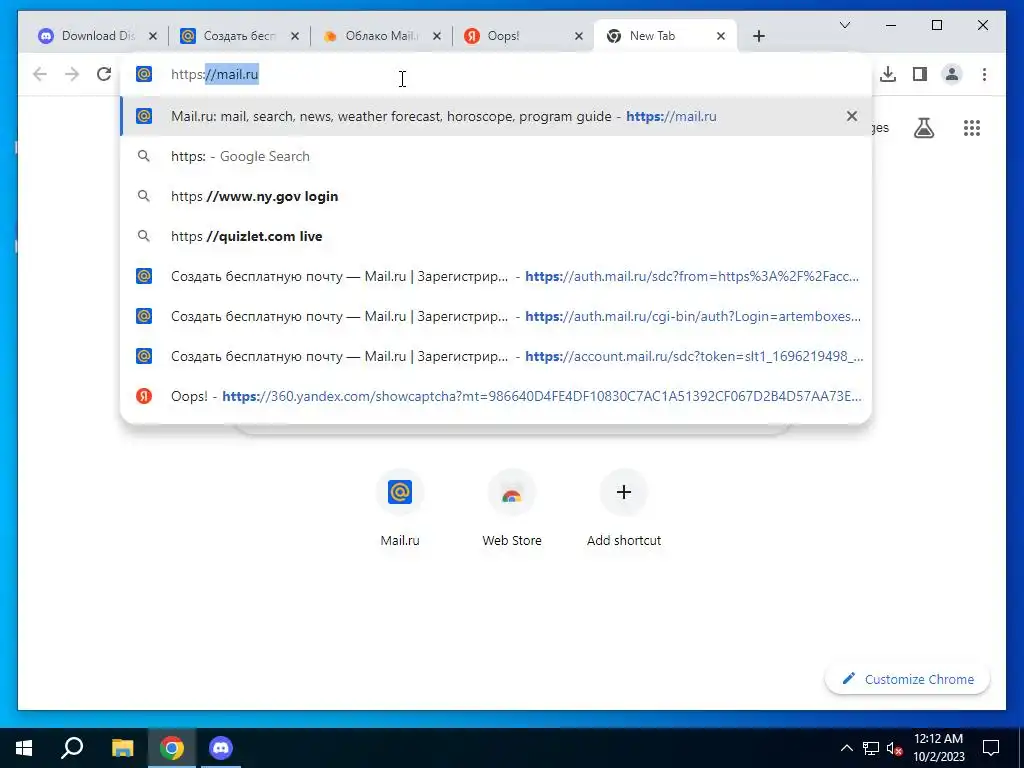Close the Создать бесп tab
The width and height of the screenshot is (1024, 768).
[x=295, y=36]
